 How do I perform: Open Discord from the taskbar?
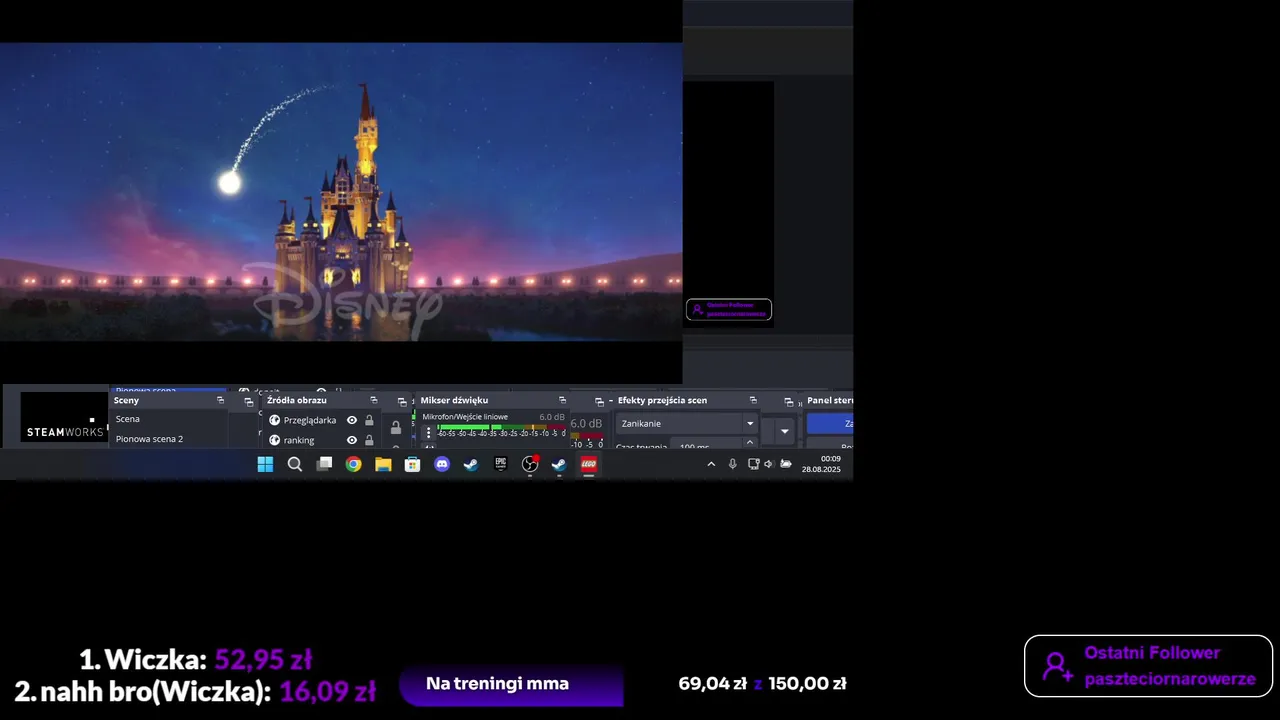tap(442, 464)
